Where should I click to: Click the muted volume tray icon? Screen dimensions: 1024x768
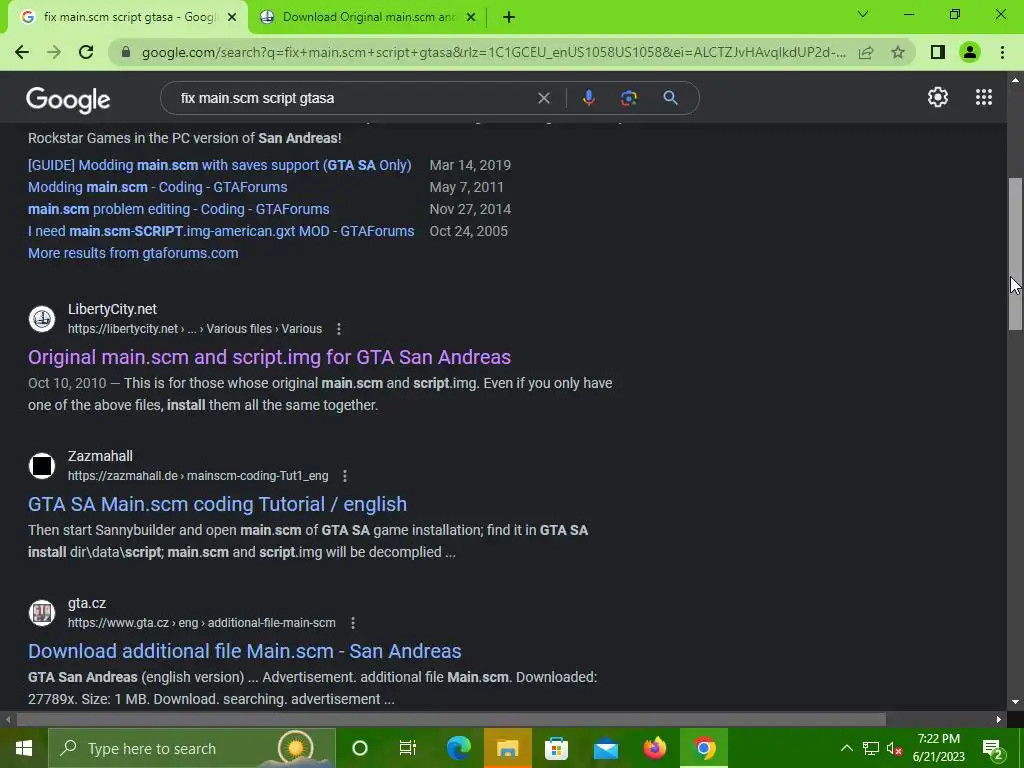(x=895, y=749)
